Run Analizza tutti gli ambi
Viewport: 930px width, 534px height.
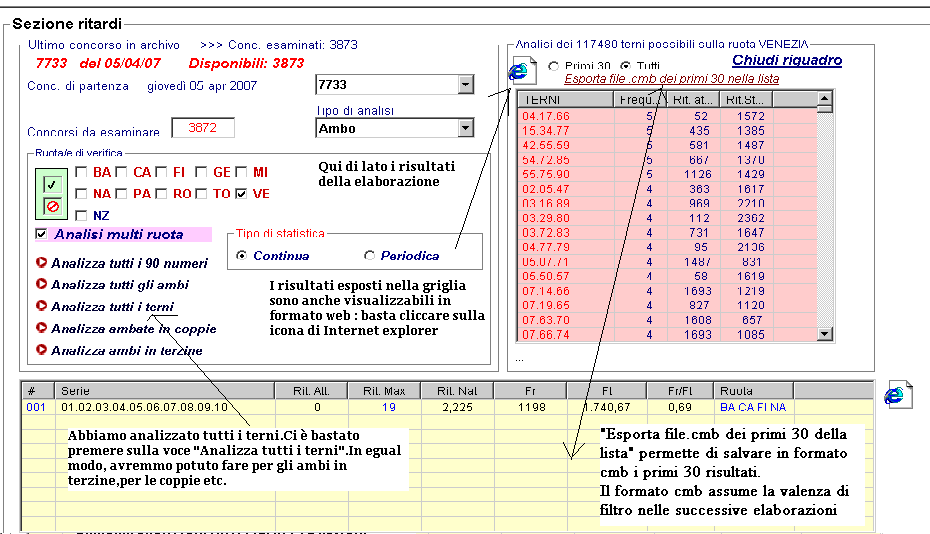pyautogui.click(x=120, y=285)
